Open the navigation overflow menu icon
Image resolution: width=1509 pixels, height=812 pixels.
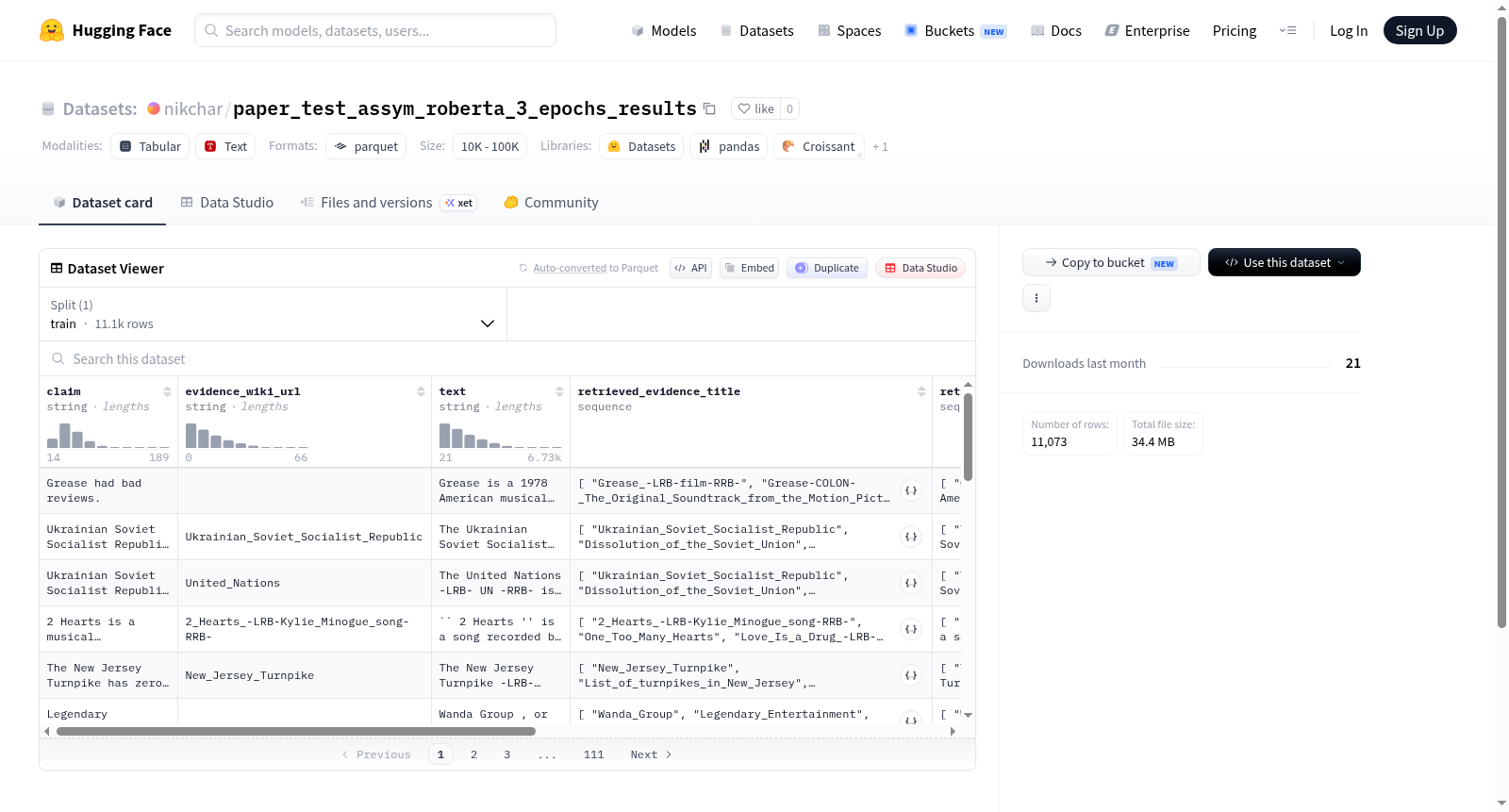1287,31
